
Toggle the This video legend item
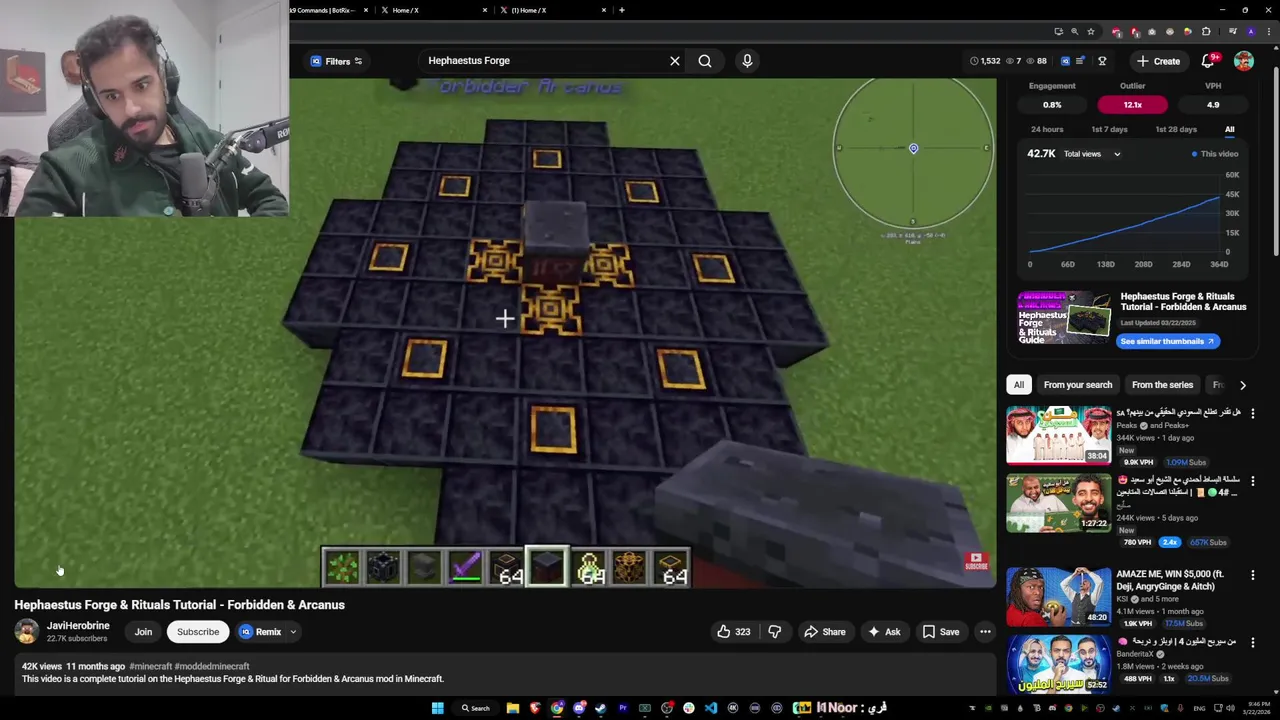[x=1215, y=154]
